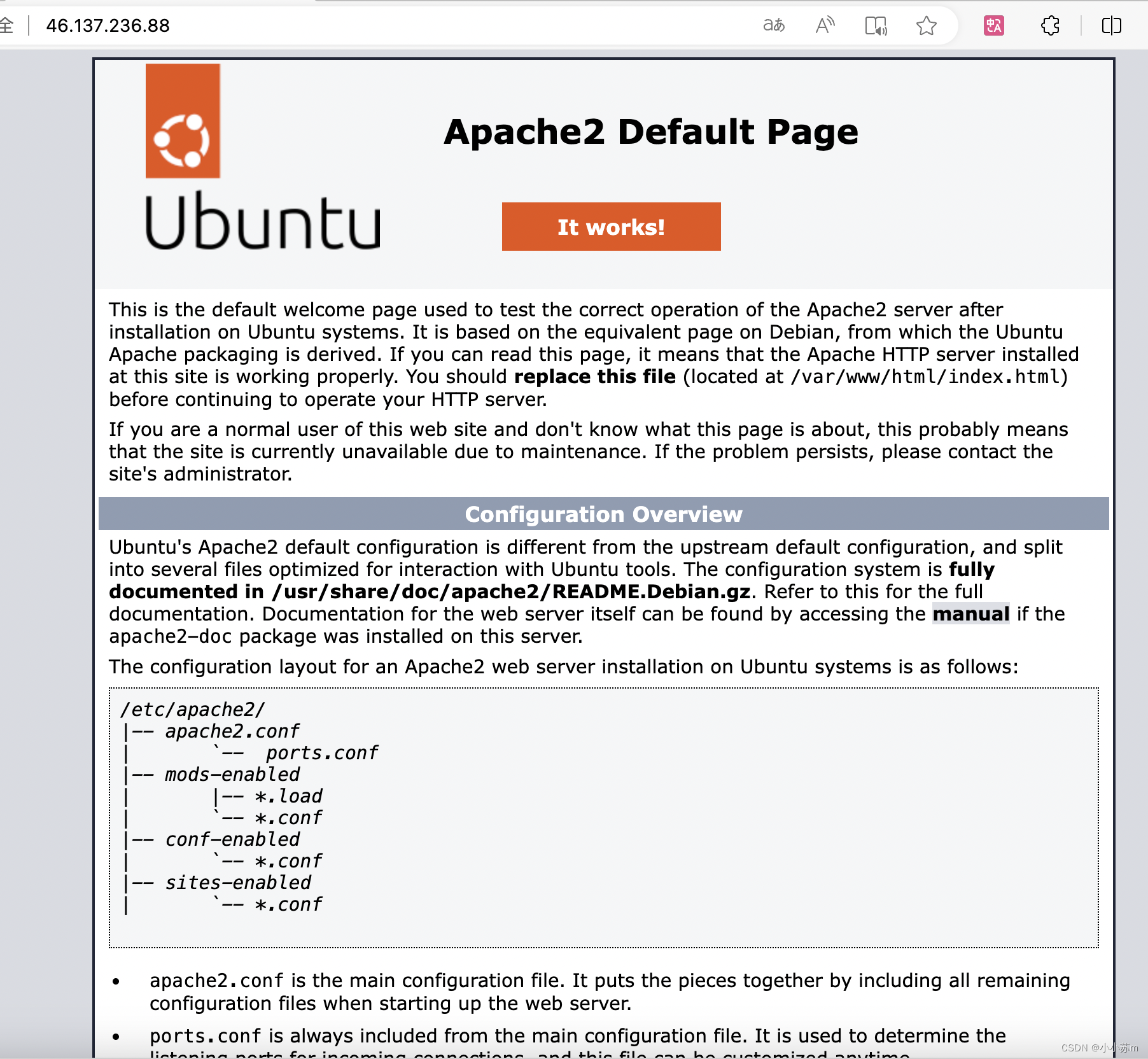This screenshot has width=1148, height=1059.
Task: Open Split screen view icon
Action: pos(1112,25)
